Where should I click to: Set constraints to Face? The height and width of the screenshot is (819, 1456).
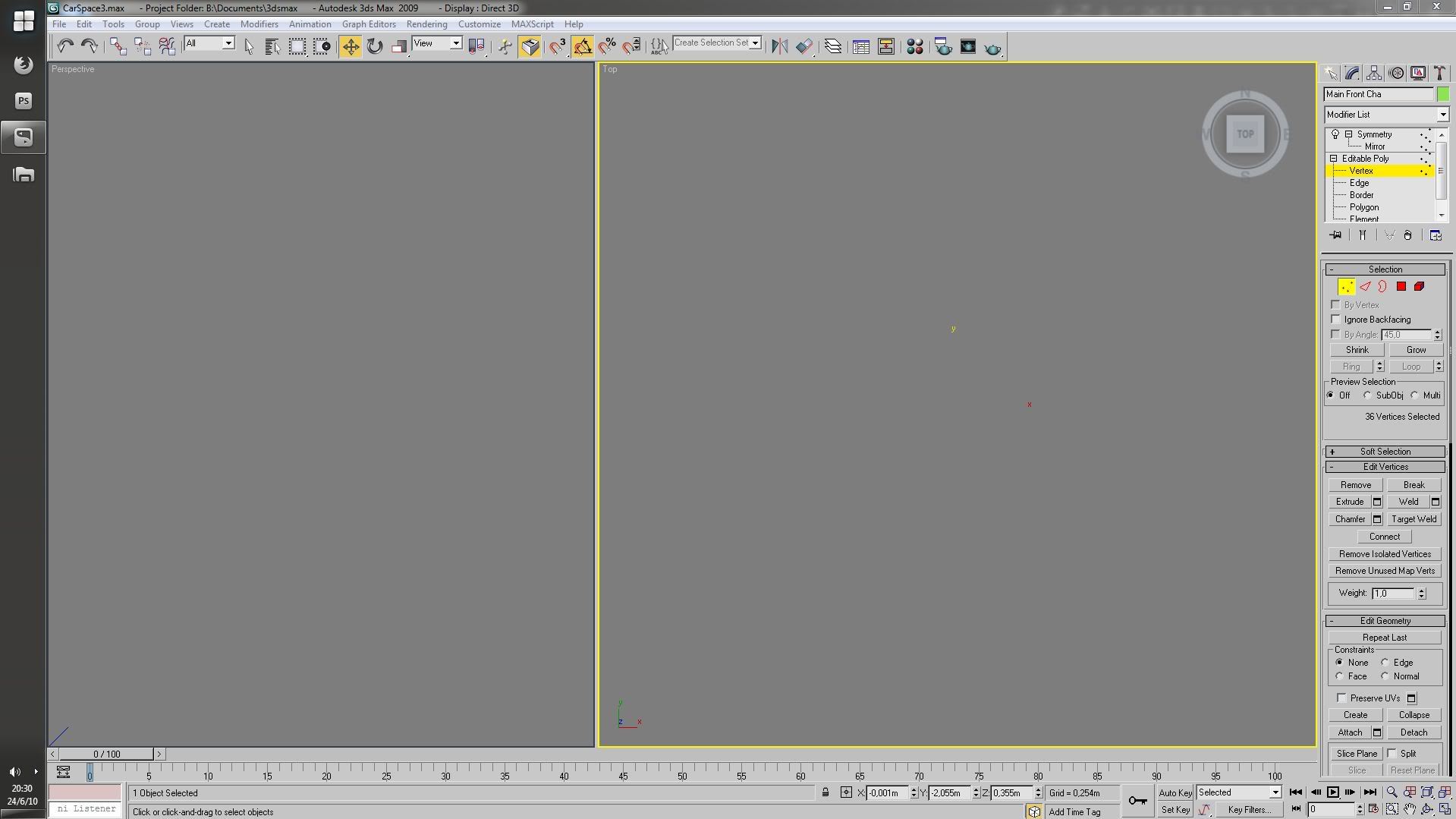coord(1339,676)
